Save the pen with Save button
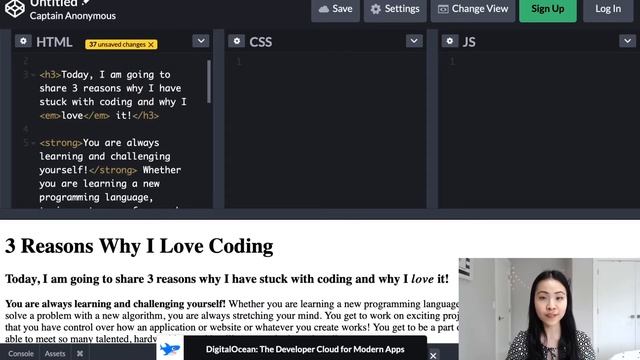Screen dimensions: 640x360 336,9
